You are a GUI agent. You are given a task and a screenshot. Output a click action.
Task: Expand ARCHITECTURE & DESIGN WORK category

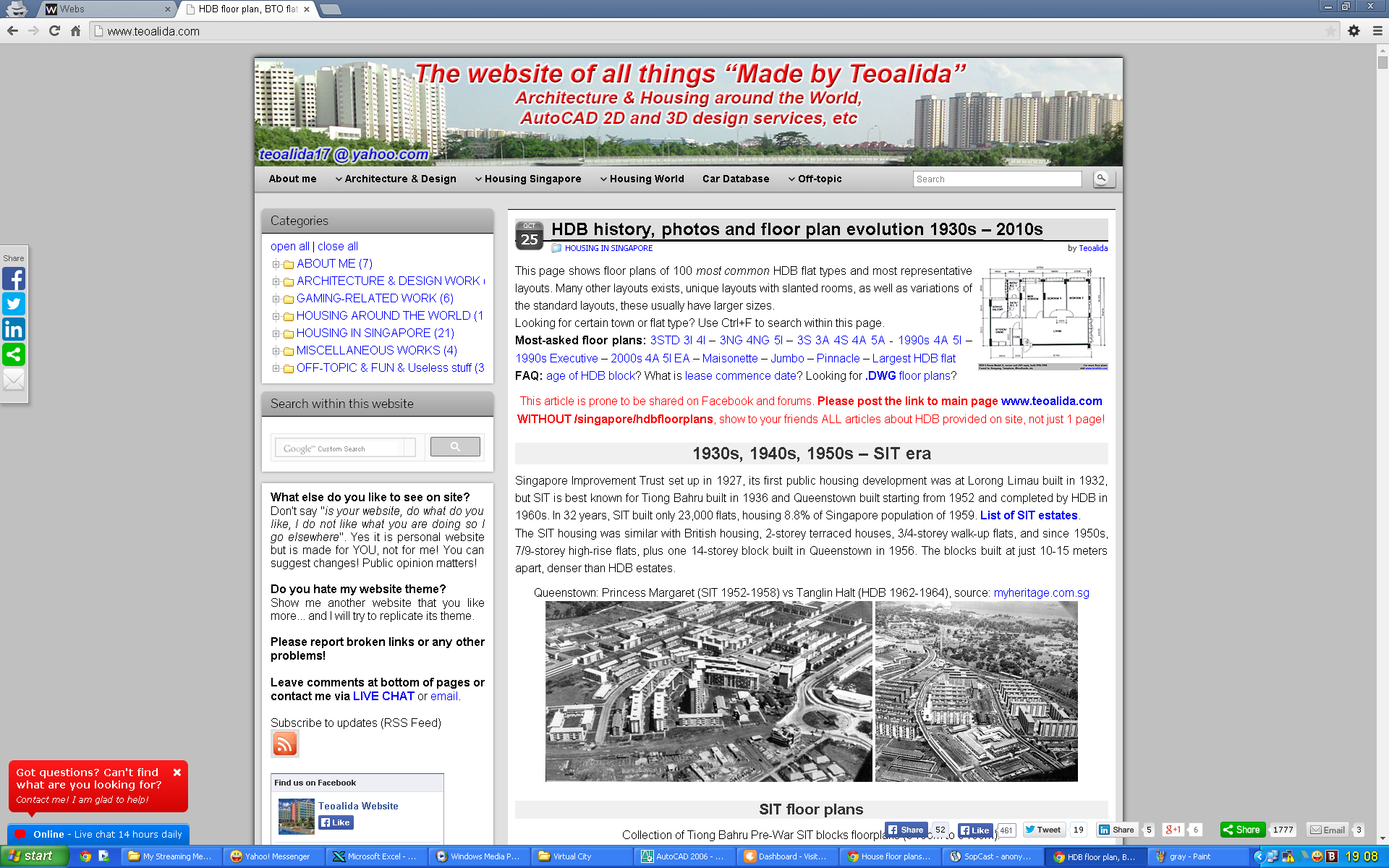[x=276, y=281]
